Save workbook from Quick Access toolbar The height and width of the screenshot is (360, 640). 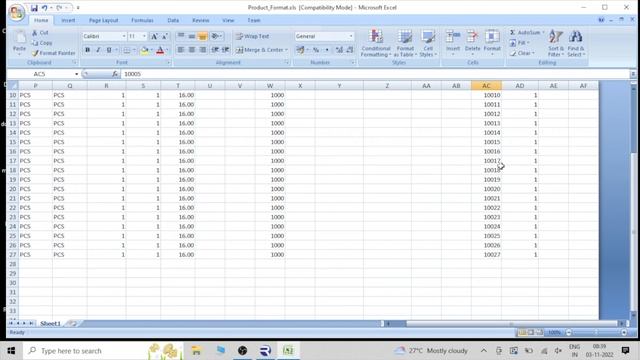pos(34,8)
